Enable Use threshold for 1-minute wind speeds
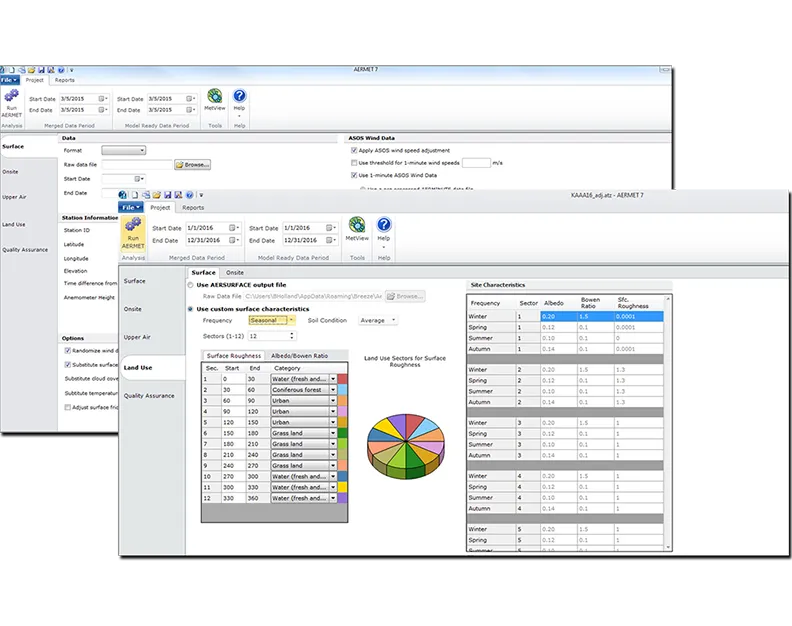The image size is (792, 626). point(353,162)
